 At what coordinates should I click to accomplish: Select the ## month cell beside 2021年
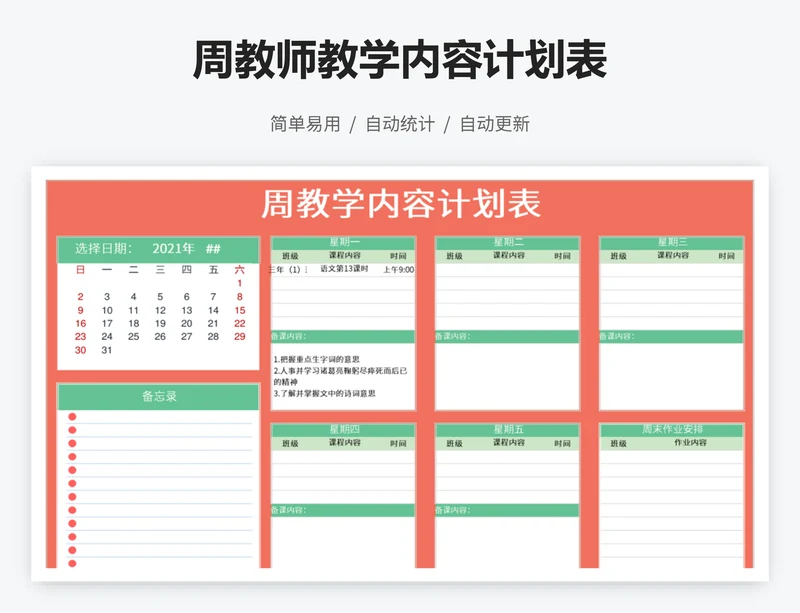pyautogui.click(x=213, y=249)
